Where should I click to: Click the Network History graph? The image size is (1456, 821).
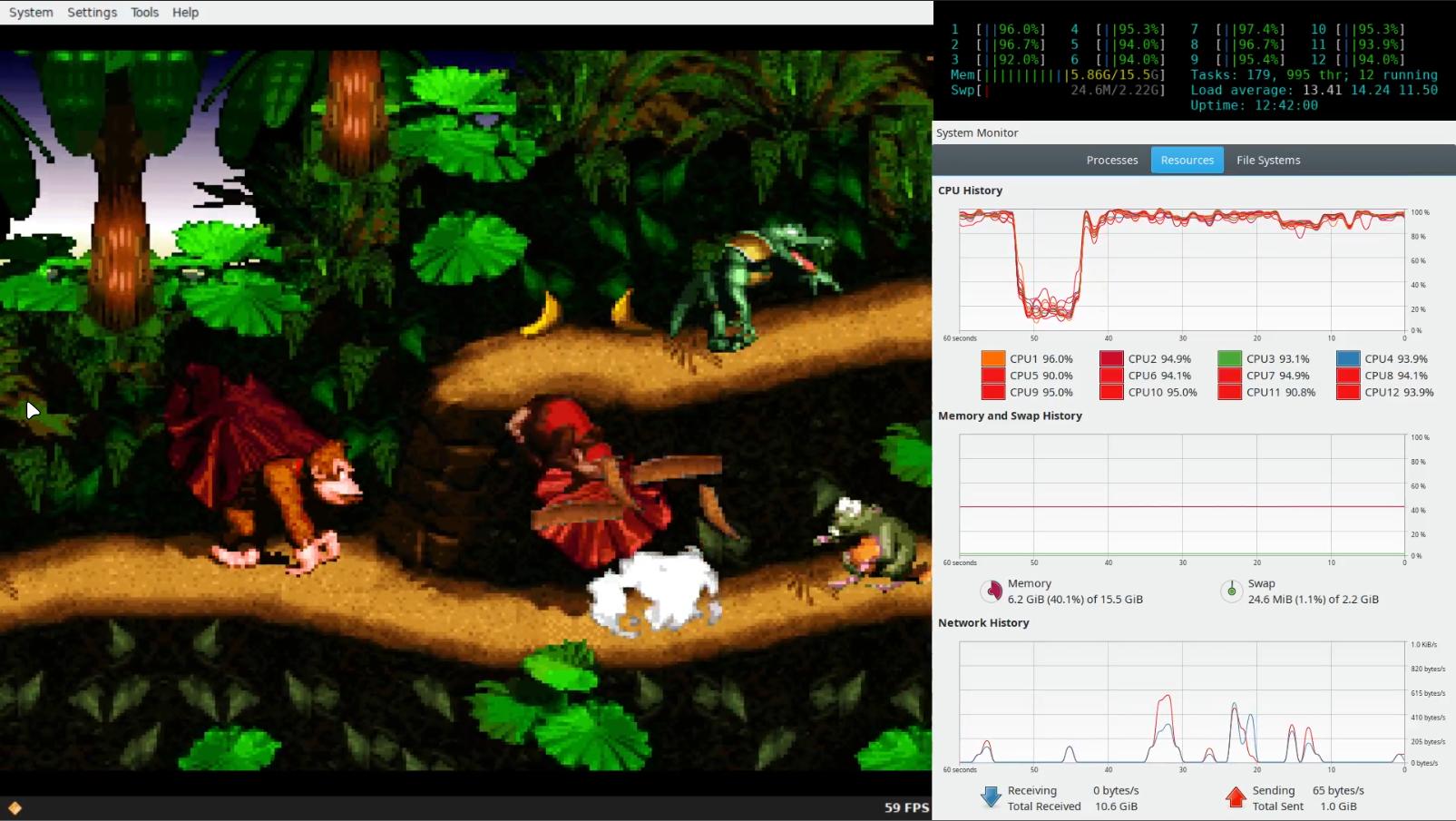(x=1182, y=702)
